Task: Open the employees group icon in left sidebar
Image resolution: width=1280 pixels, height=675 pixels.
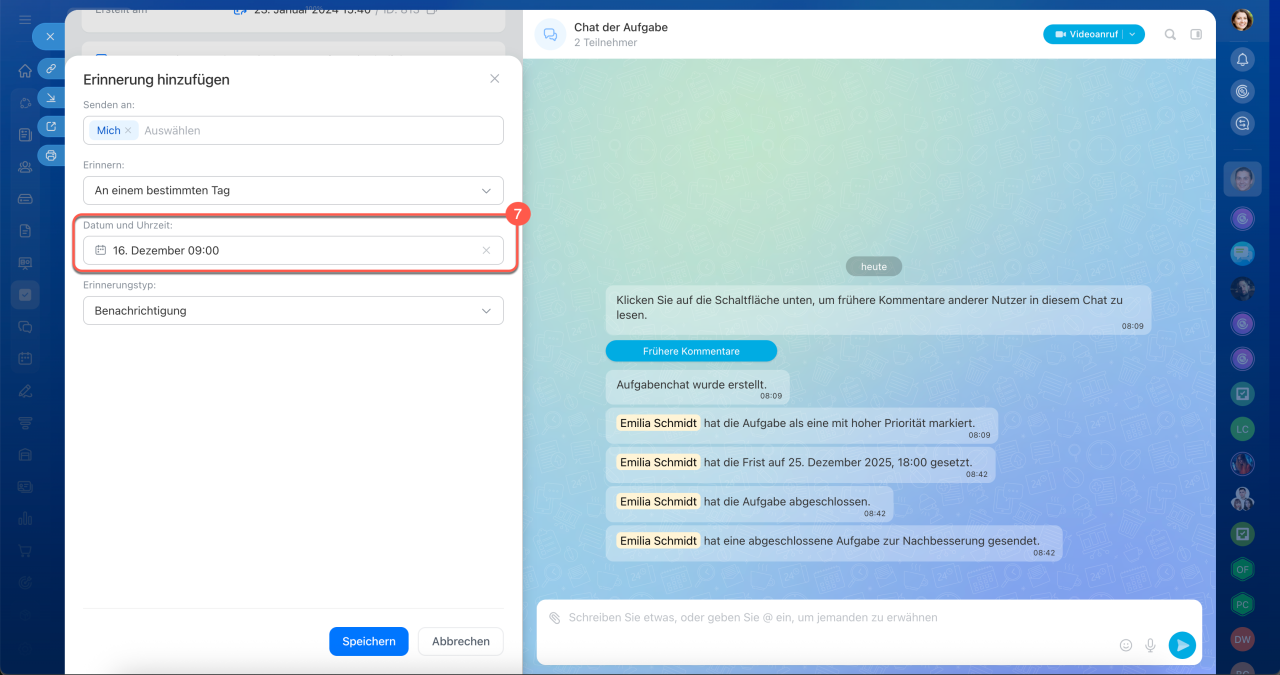Action: coord(25,167)
